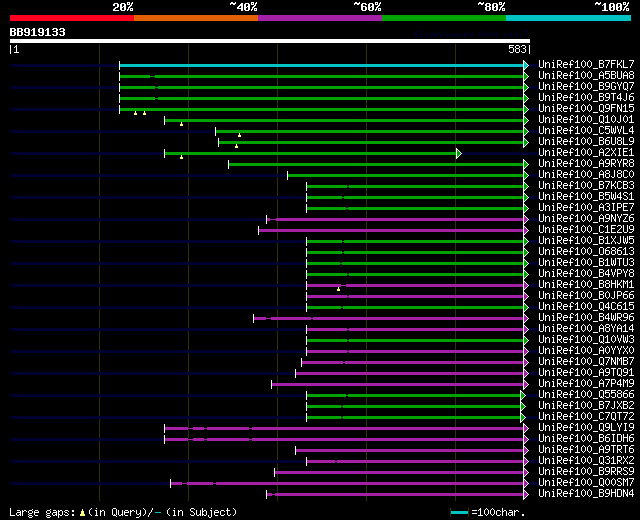Click the UniRef100_B7FKL7 hit label
The image size is (640, 520).
coord(586,64)
